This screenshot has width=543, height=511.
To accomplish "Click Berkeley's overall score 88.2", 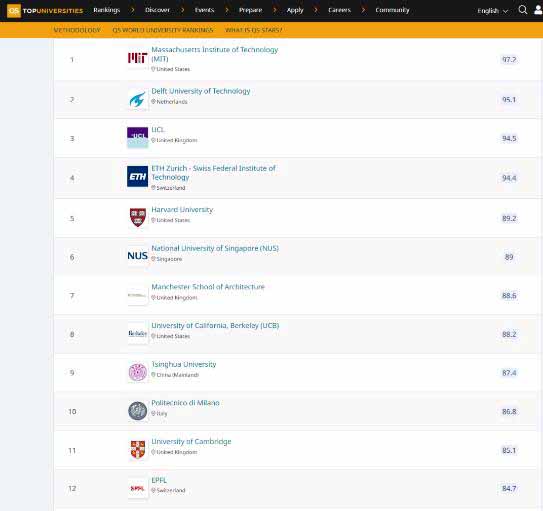I will click(509, 334).
